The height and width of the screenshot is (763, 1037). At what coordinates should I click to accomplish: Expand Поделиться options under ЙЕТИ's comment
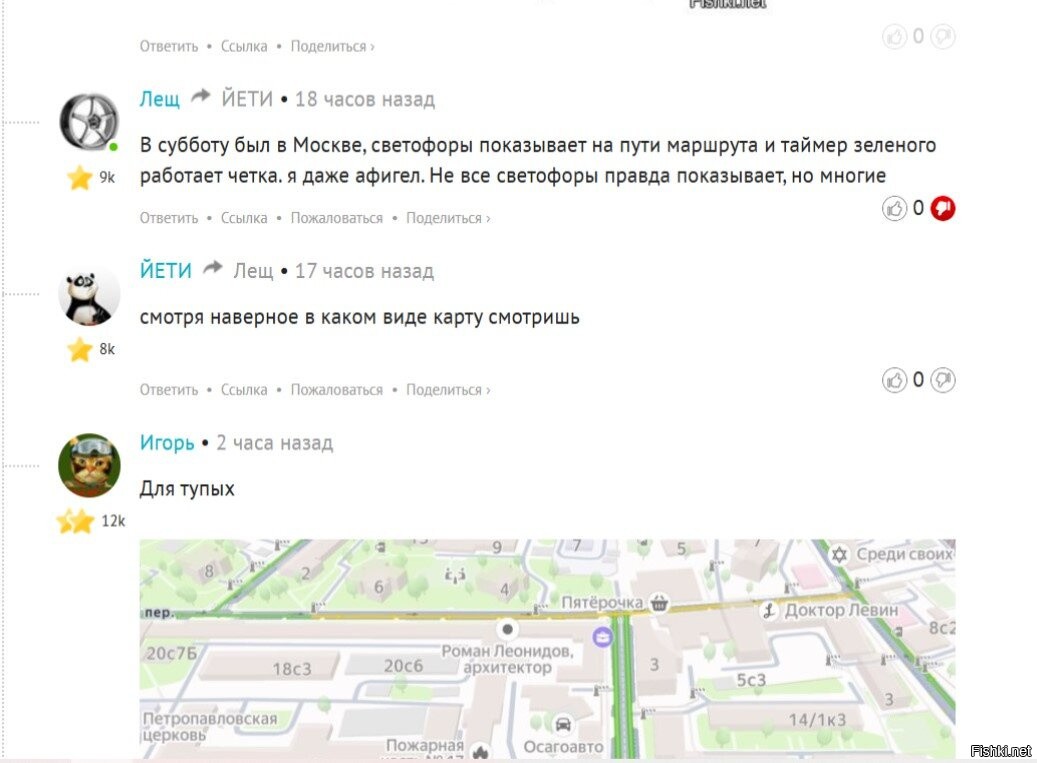448,390
